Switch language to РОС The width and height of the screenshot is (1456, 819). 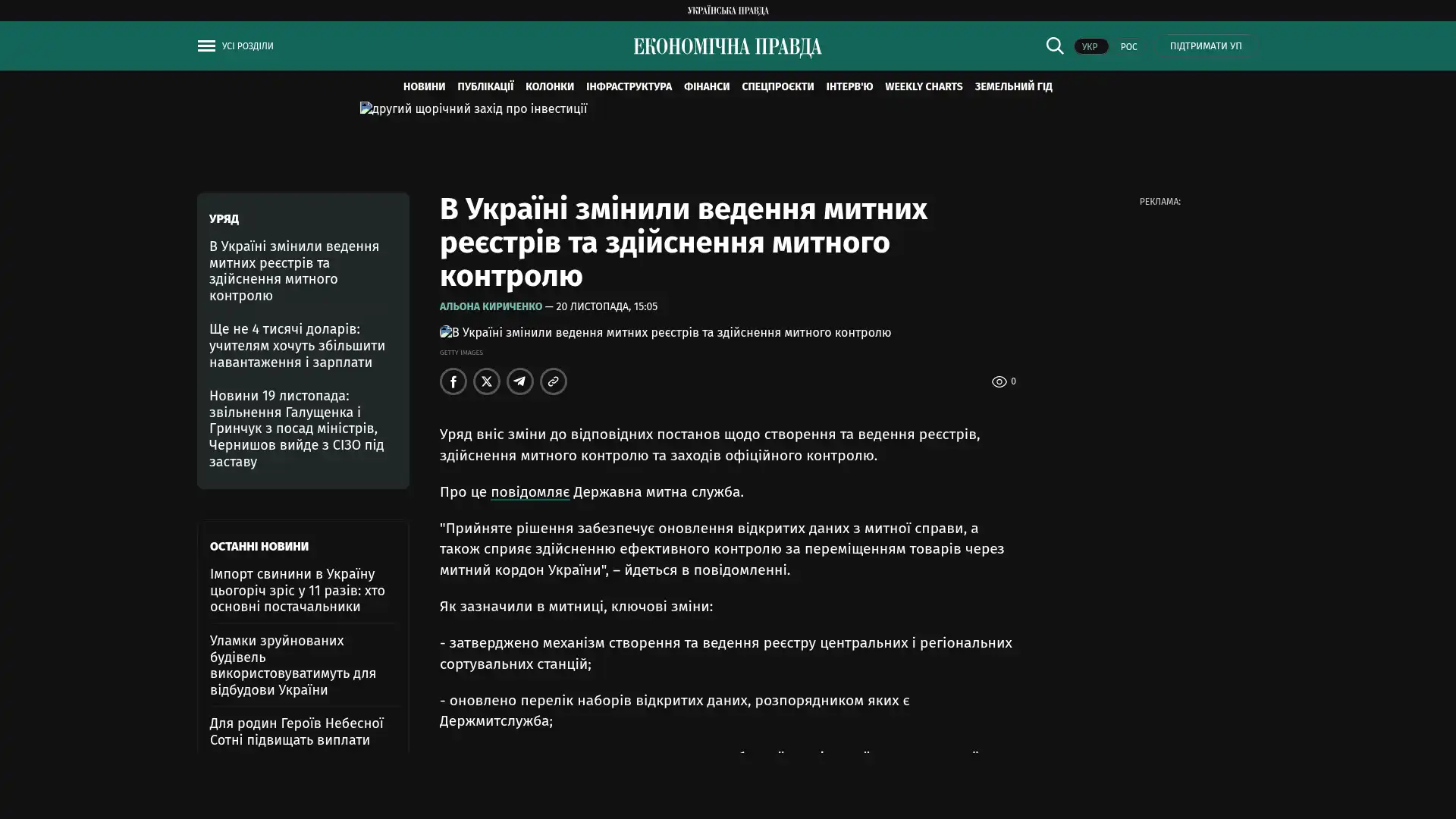1128,46
